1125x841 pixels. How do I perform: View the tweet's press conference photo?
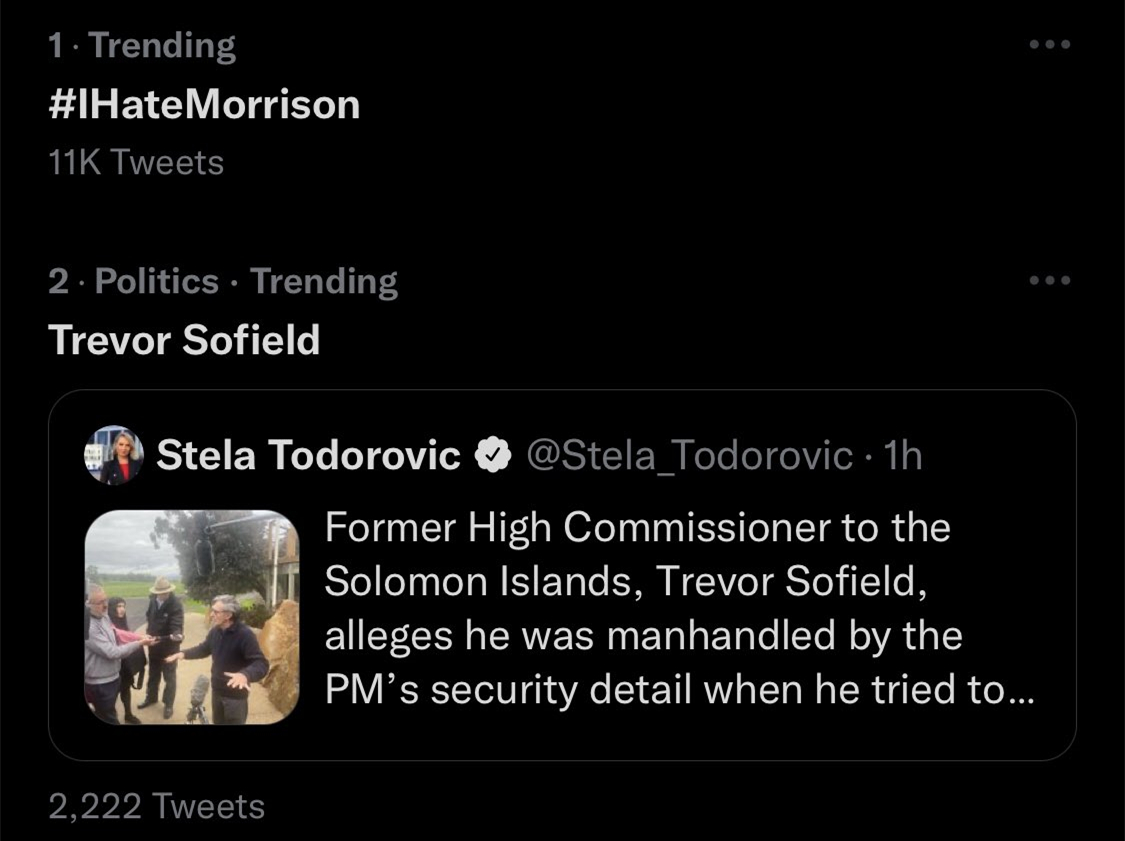pos(191,617)
